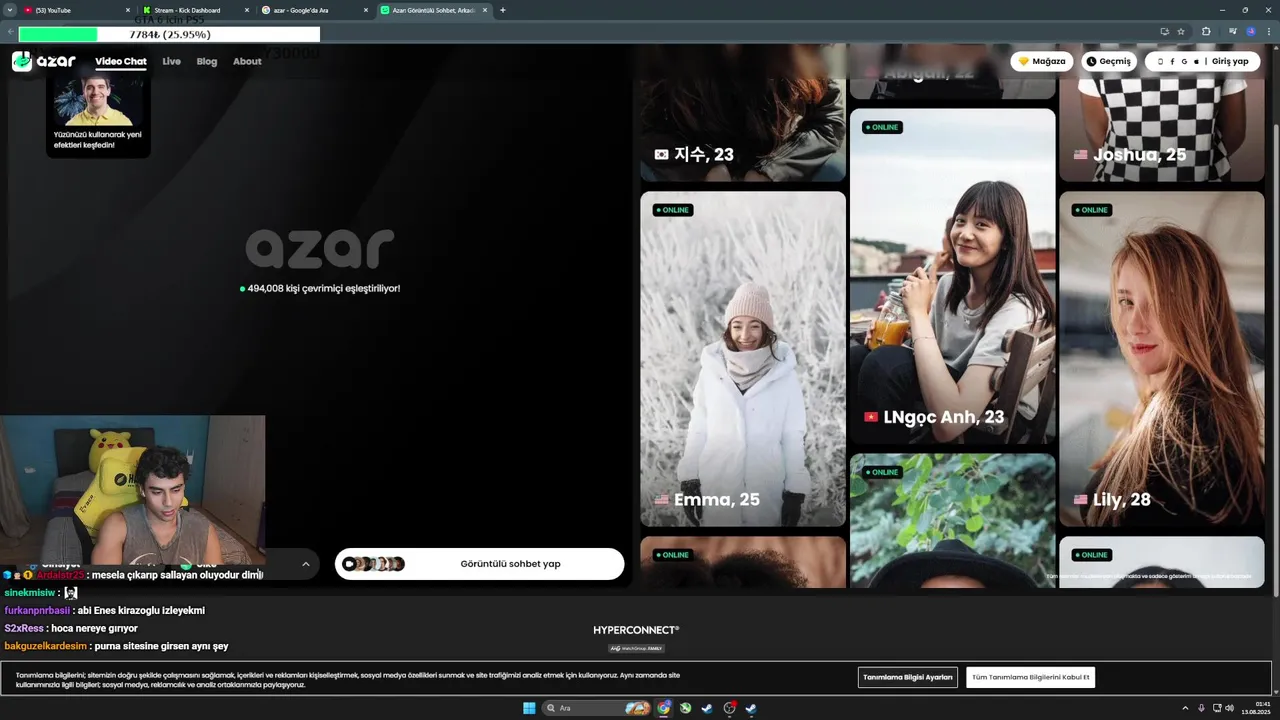Click the Azar logo in header
The image size is (1280, 720).
pos(44,61)
